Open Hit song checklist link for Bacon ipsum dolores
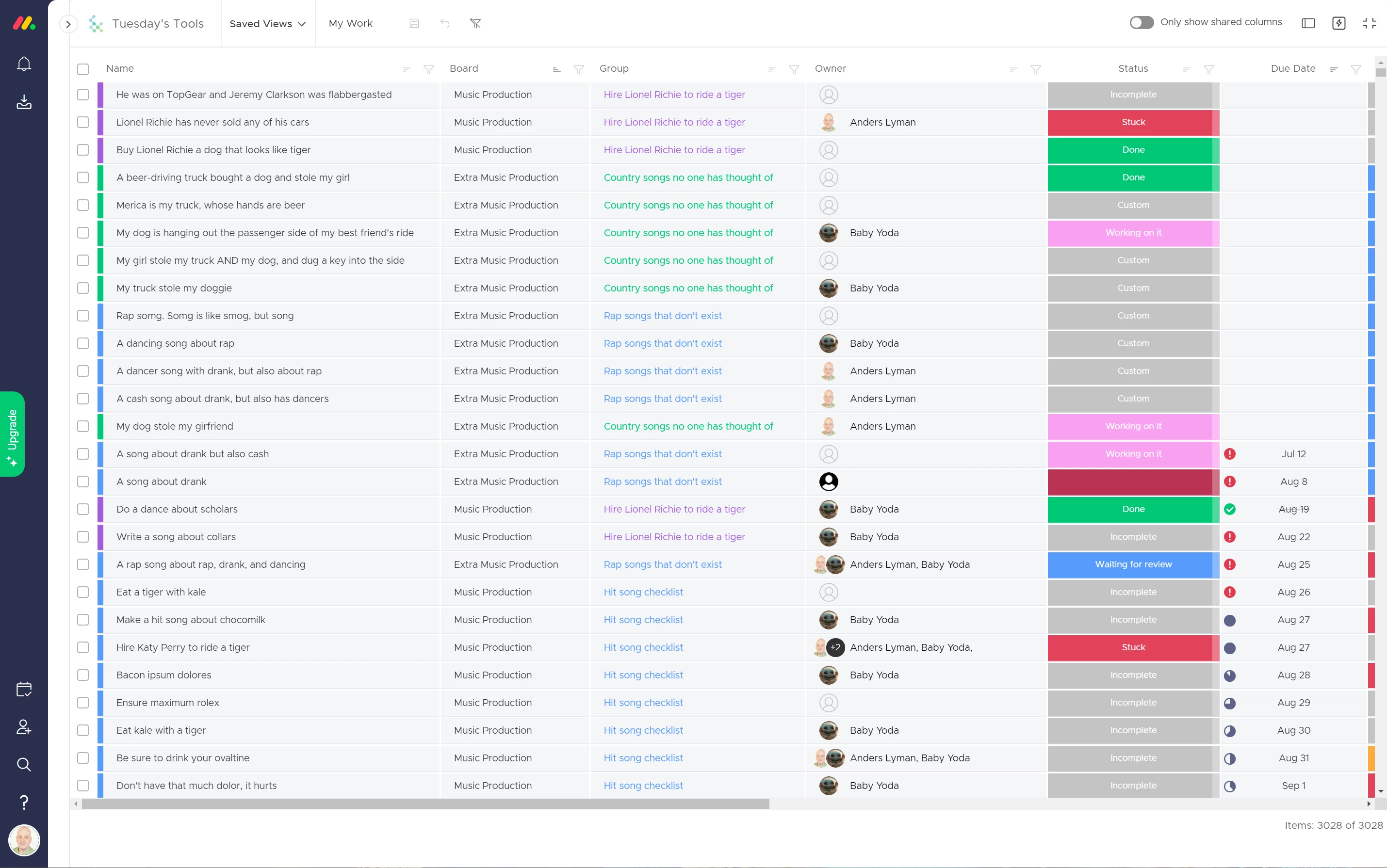This screenshot has width=1387, height=868. pos(643,675)
